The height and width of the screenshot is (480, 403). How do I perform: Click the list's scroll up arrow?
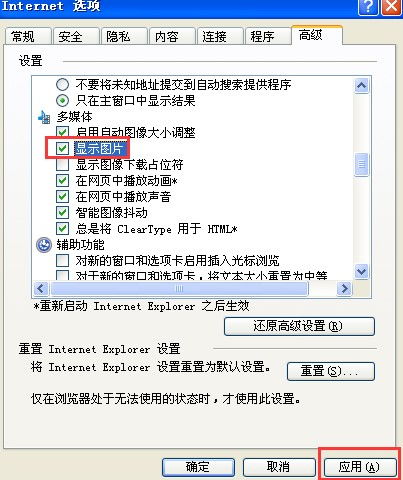click(x=362, y=86)
